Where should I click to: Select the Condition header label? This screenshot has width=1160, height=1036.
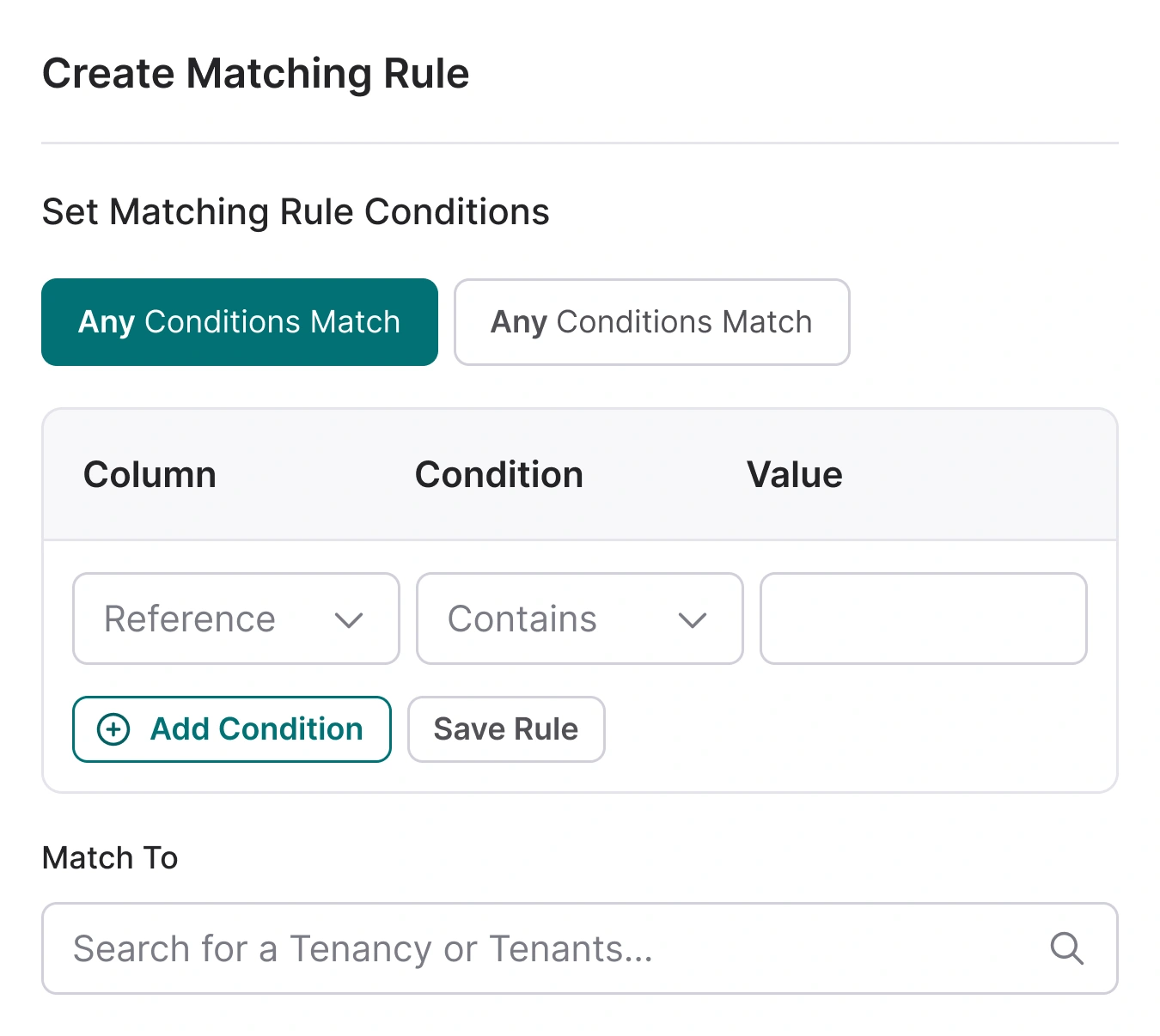(x=498, y=474)
